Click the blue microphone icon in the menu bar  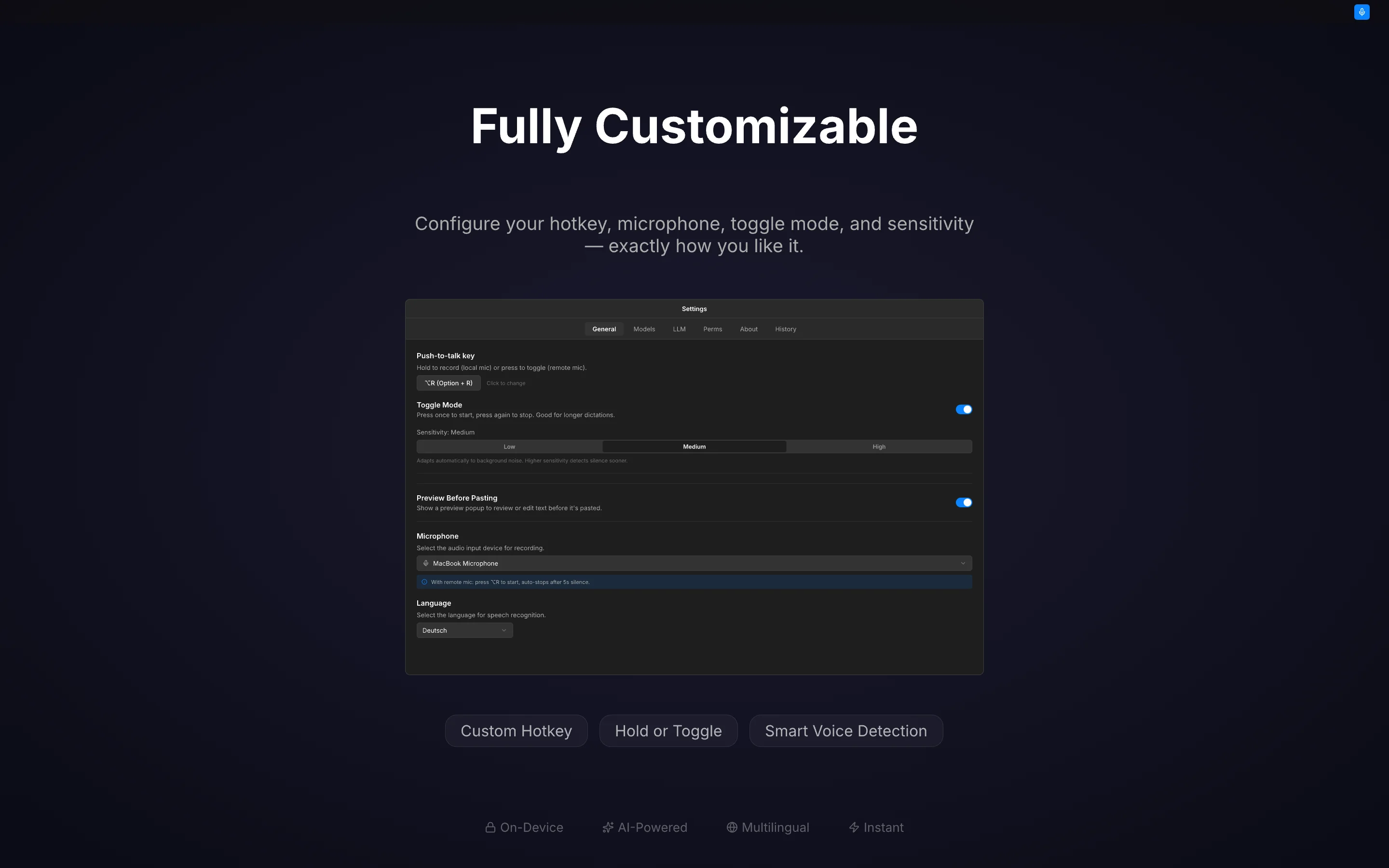[1361, 12]
